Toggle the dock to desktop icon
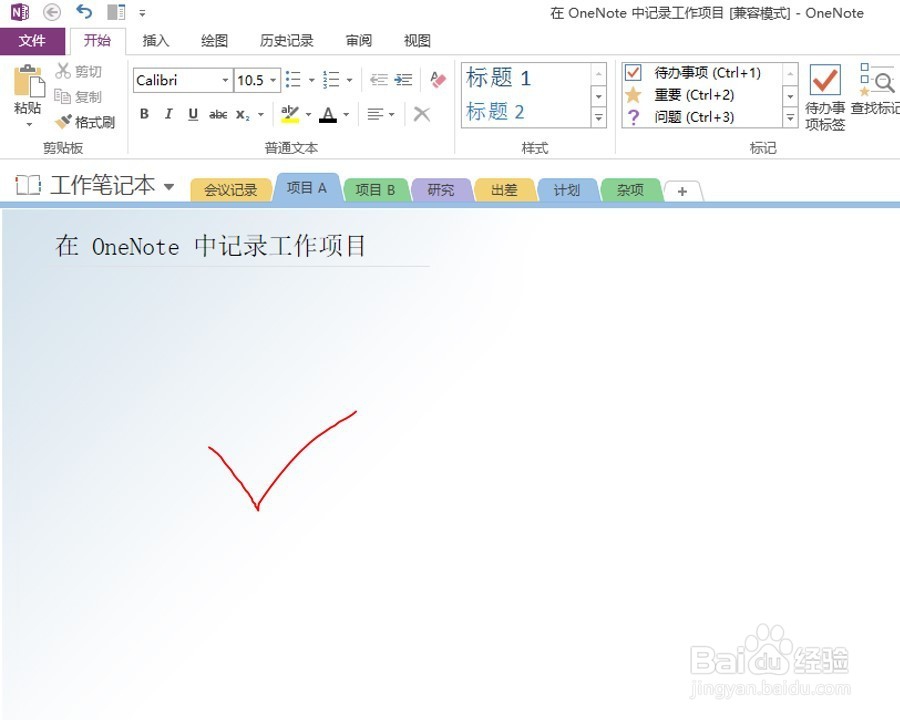The height and width of the screenshot is (720, 900). coord(117,12)
